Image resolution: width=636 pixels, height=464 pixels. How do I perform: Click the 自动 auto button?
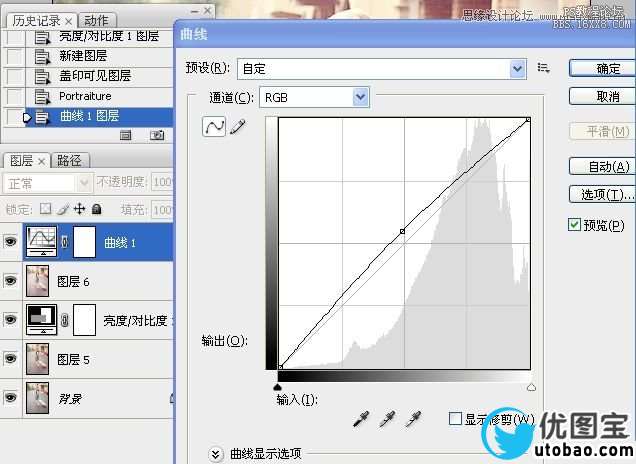[x=602, y=166]
